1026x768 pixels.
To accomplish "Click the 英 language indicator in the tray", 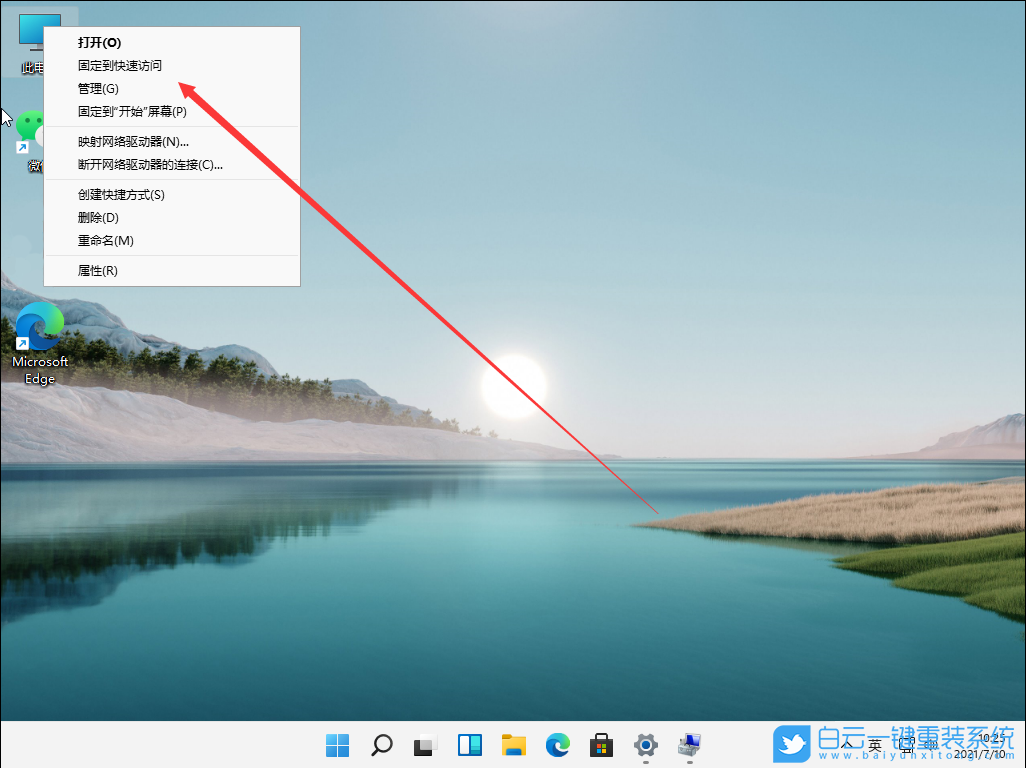I will pyautogui.click(x=872, y=746).
